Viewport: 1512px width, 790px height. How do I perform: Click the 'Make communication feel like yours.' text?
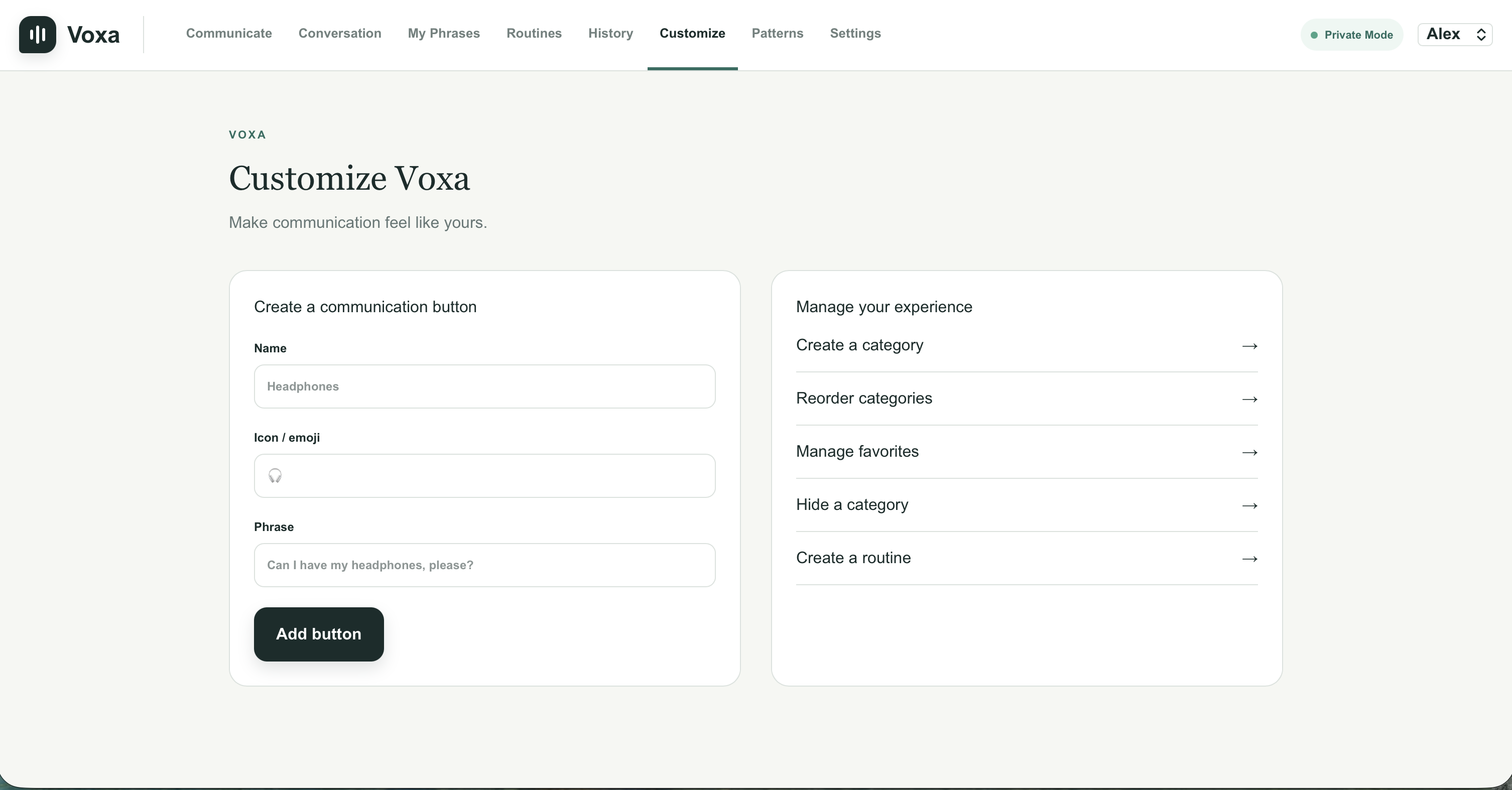(x=358, y=222)
